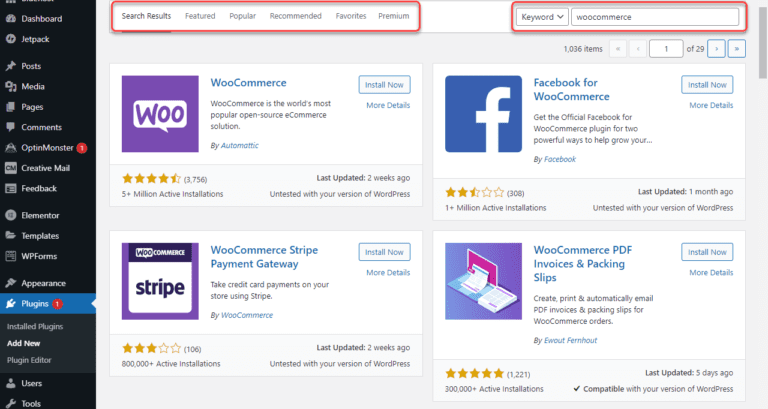Viewport: 768px width, 409px height.
Task: Open Jetpack from the sidebar
Action: pos(35,37)
